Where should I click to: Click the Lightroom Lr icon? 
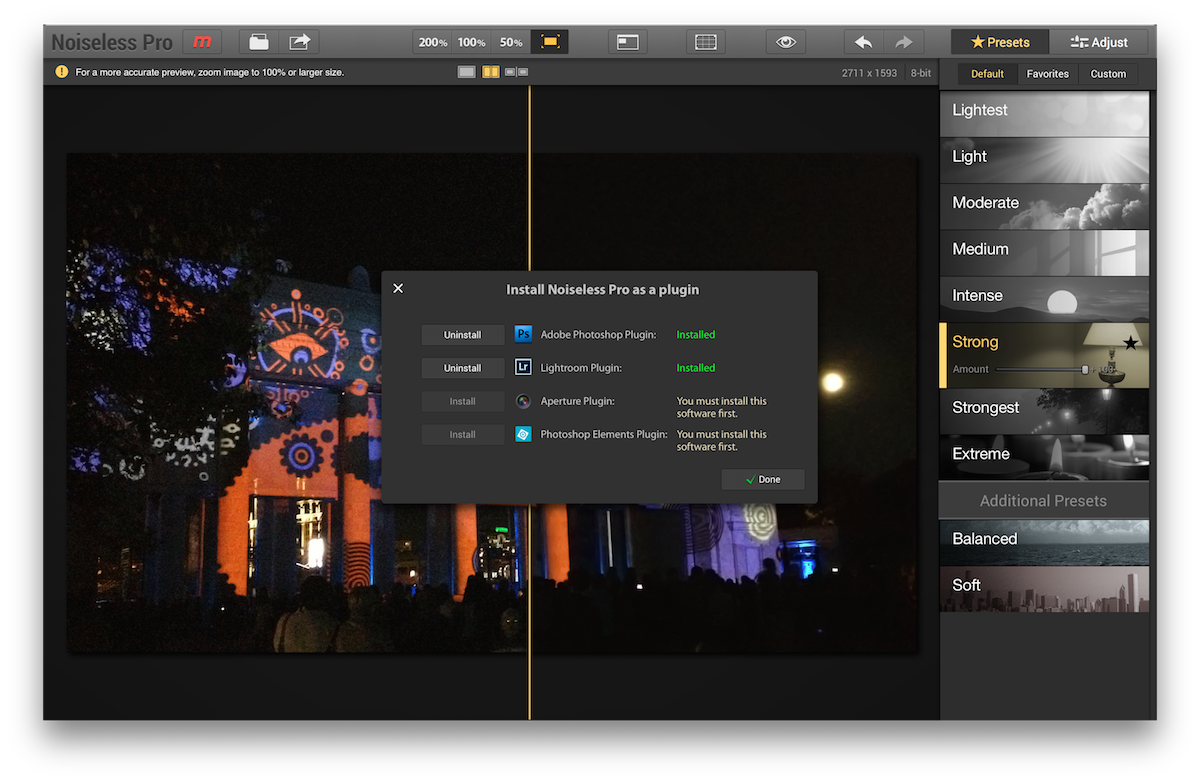click(x=523, y=367)
